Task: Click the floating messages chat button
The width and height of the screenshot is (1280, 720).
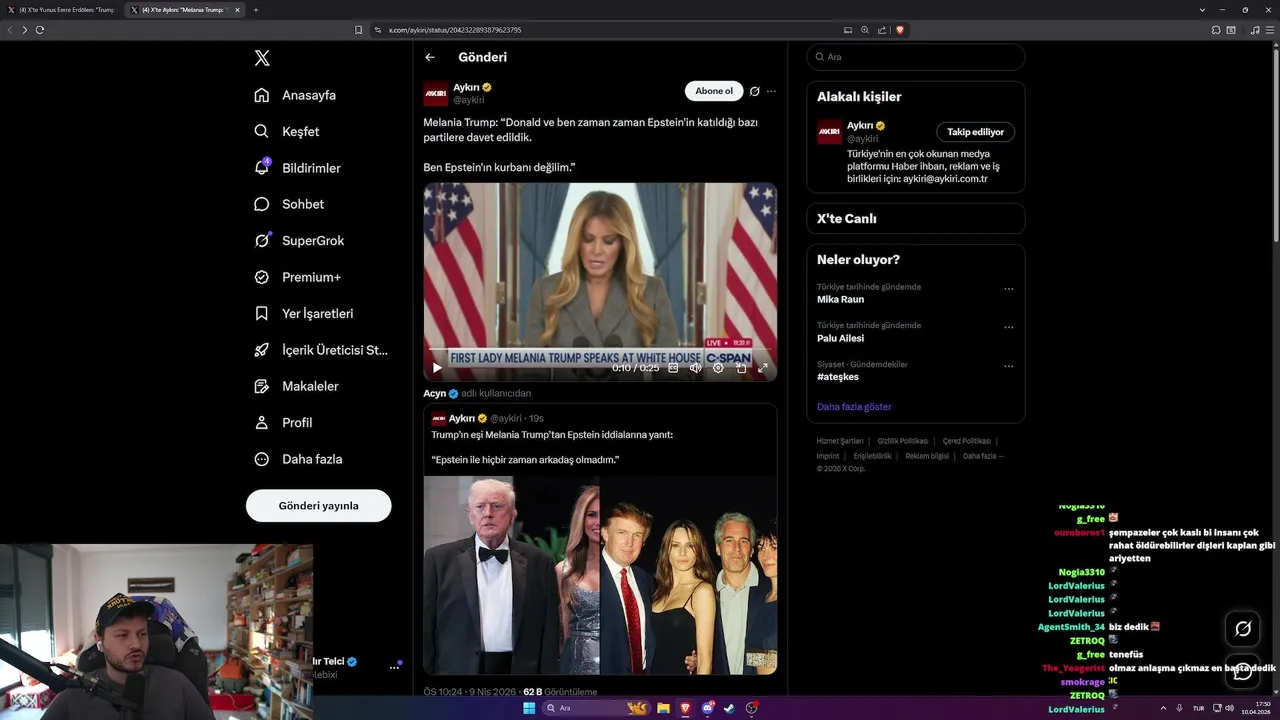Action: pyautogui.click(x=1243, y=672)
